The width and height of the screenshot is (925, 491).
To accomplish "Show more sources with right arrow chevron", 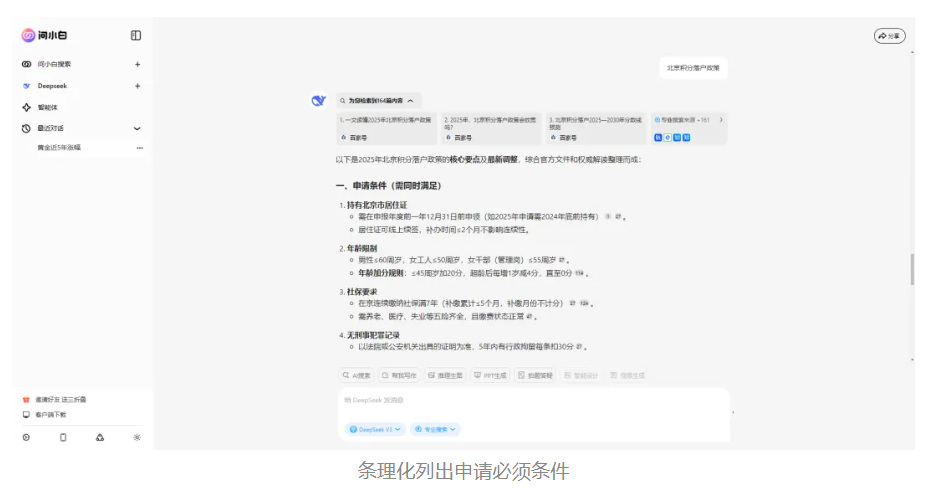I will tap(721, 120).
